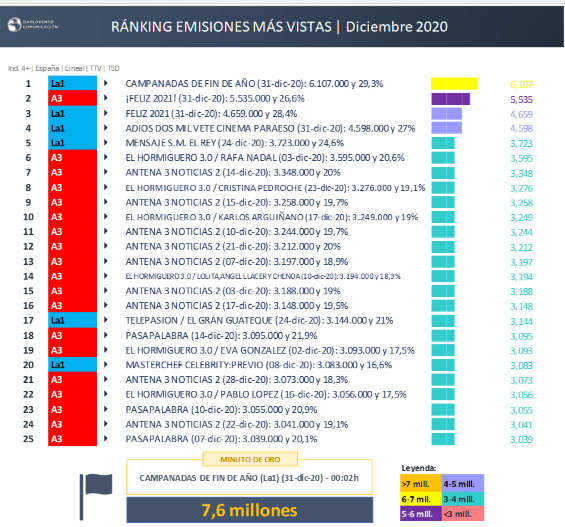Click the arrow marker on the Rafa Nadal Hormiguero row
The width and height of the screenshot is (565, 527).
click(x=106, y=157)
